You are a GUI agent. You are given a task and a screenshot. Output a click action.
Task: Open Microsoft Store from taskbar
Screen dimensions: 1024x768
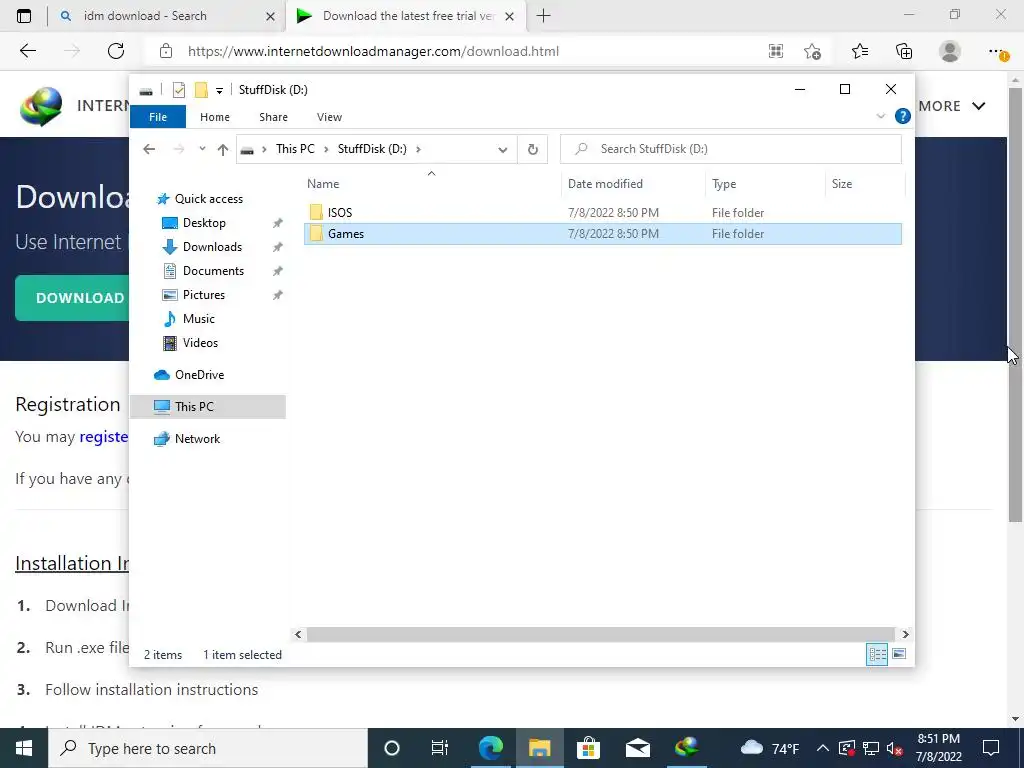pyautogui.click(x=588, y=748)
